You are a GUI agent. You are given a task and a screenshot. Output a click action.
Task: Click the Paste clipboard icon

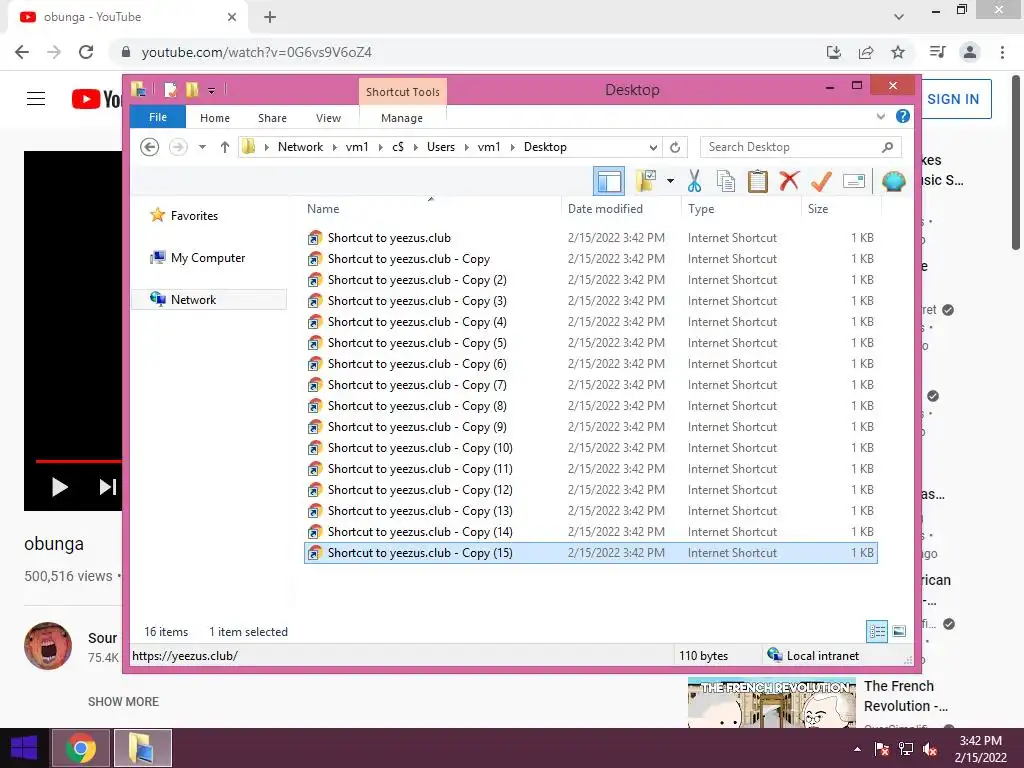pyautogui.click(x=758, y=181)
